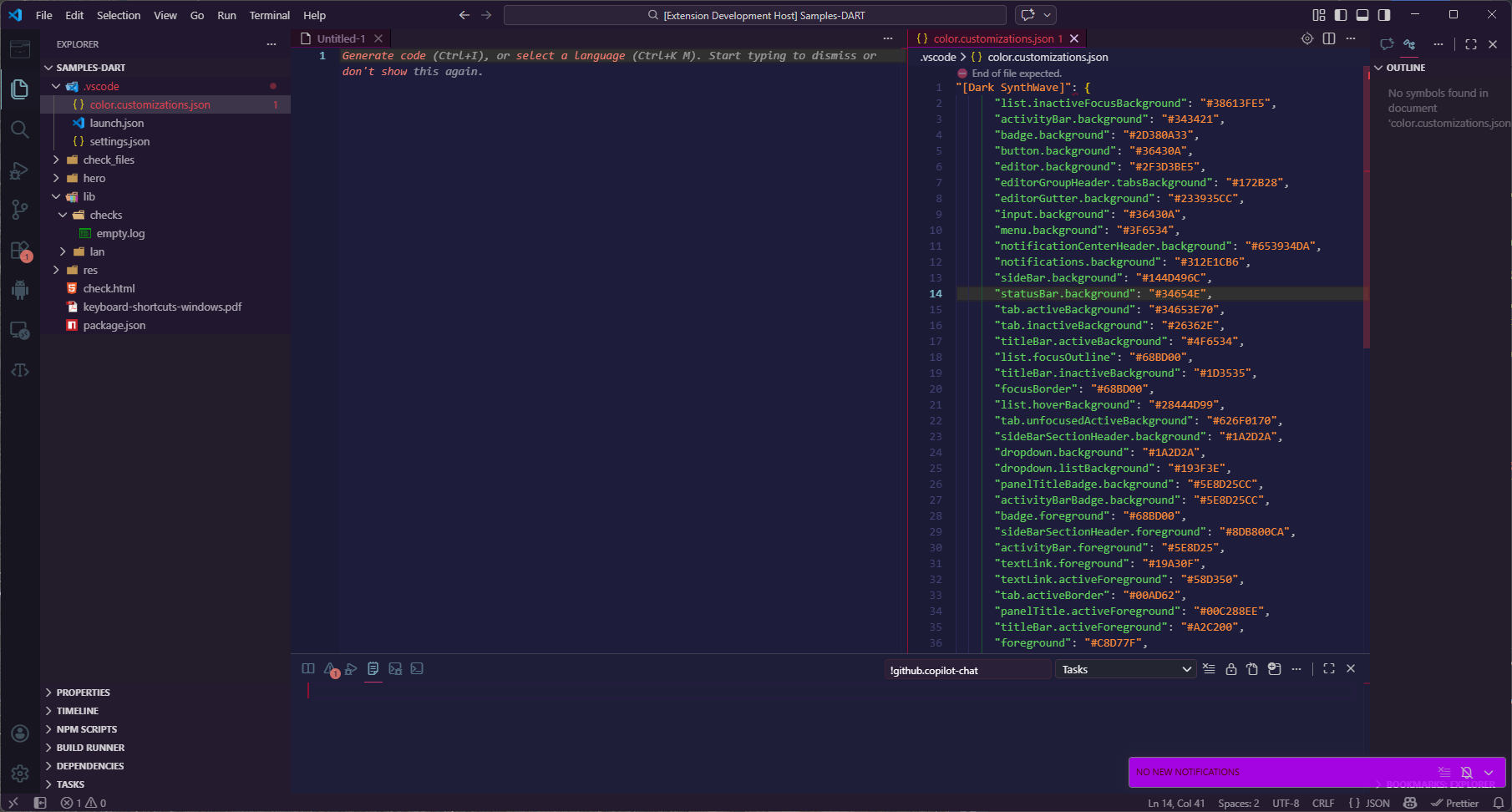Maximize the bottom panel size

1329,668
